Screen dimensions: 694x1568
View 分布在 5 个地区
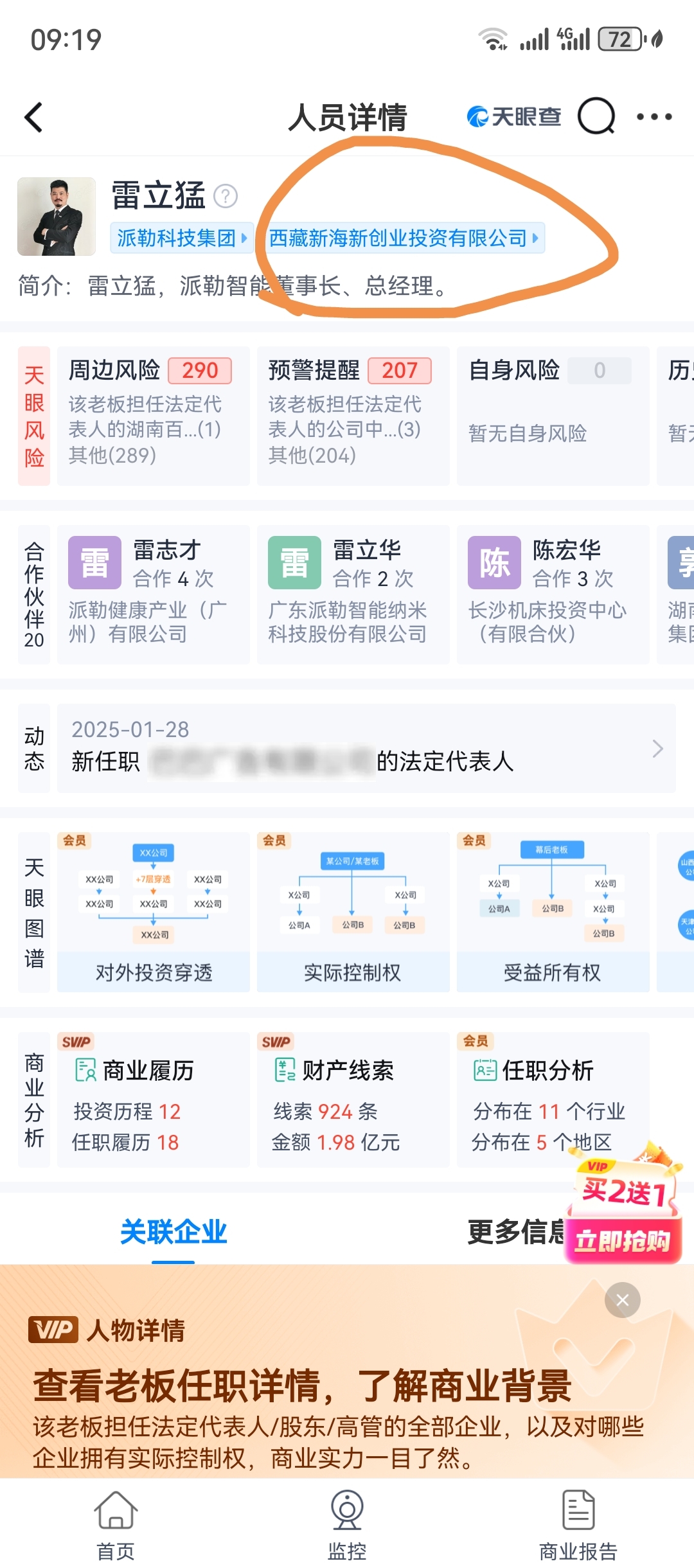pos(542,1142)
